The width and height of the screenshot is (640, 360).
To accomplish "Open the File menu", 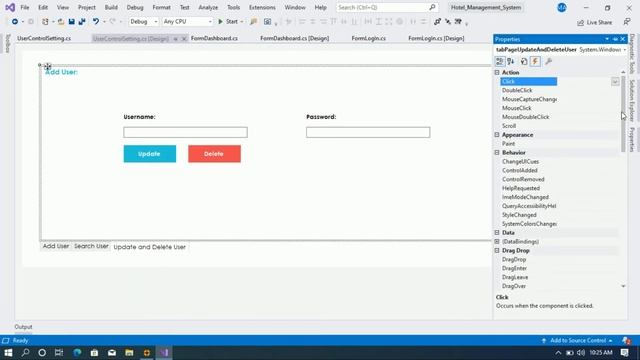I will tap(25, 7).
